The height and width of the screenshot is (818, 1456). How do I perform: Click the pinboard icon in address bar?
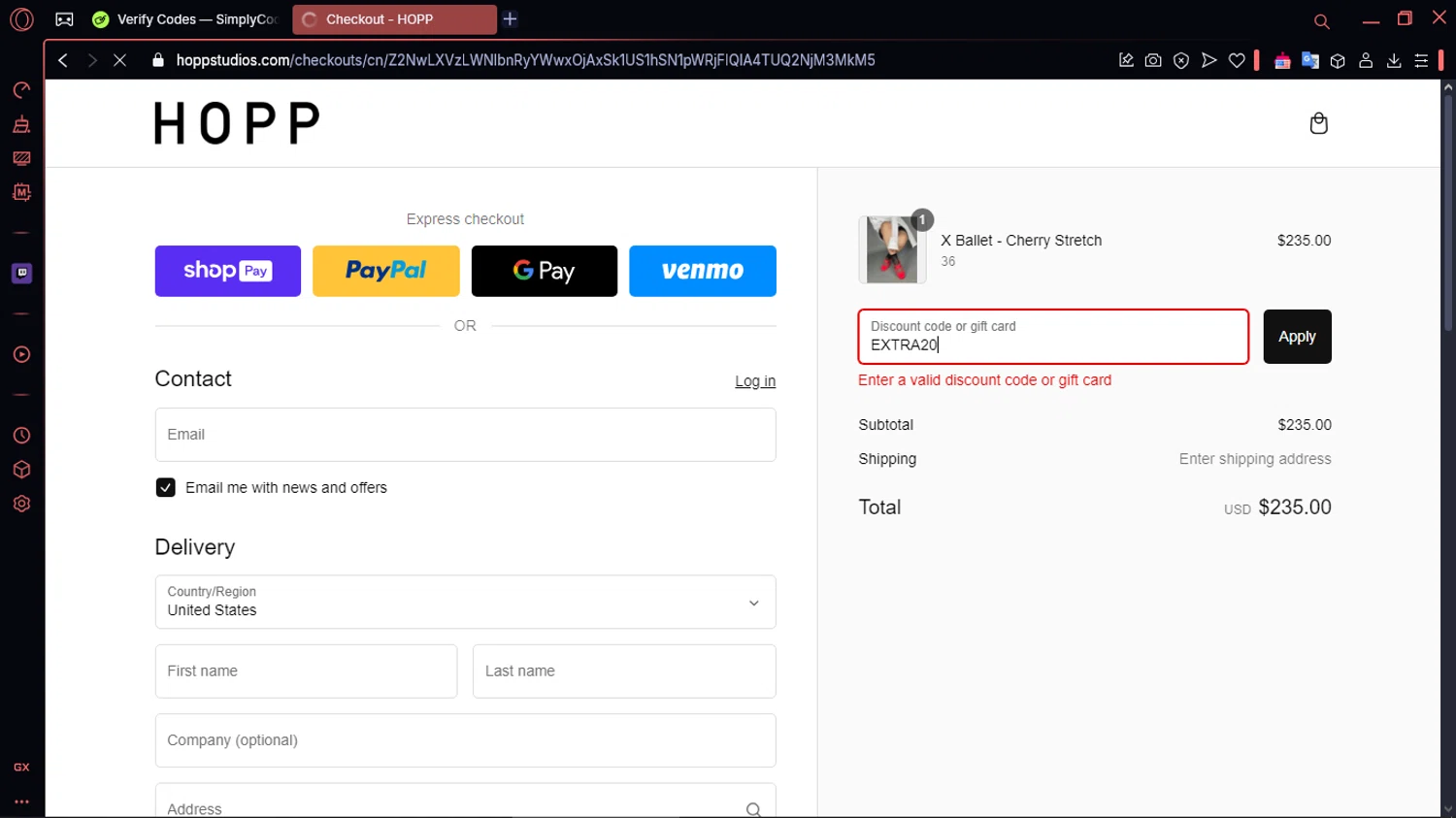[1126, 60]
